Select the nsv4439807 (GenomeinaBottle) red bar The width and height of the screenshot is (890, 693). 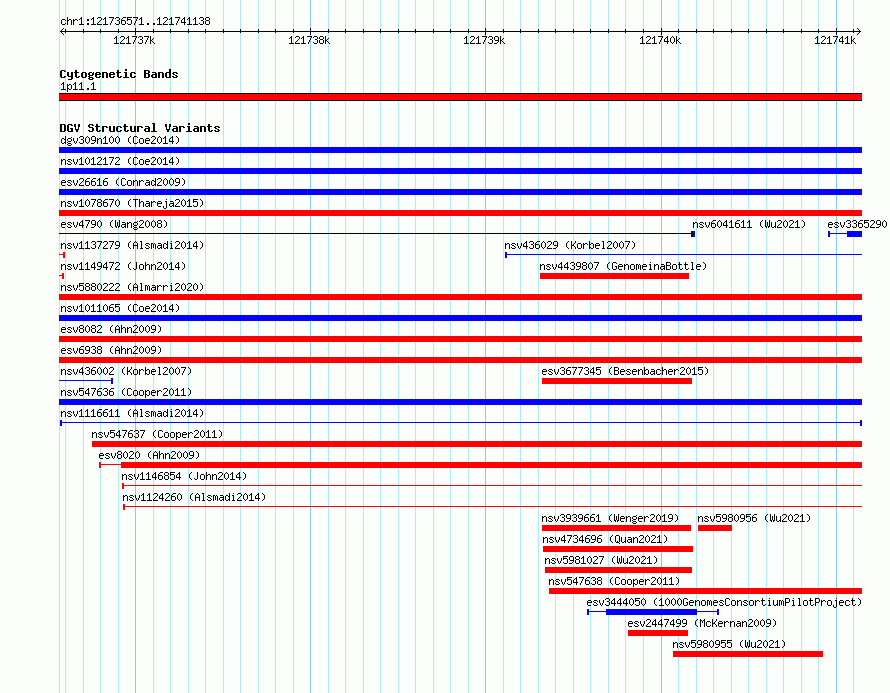(614, 276)
